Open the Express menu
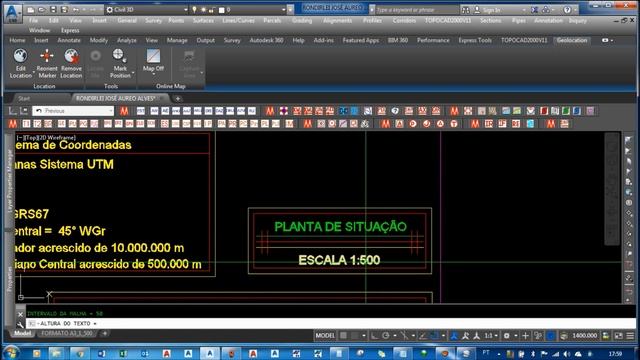Viewport: 640px width, 360px height. click(70, 30)
